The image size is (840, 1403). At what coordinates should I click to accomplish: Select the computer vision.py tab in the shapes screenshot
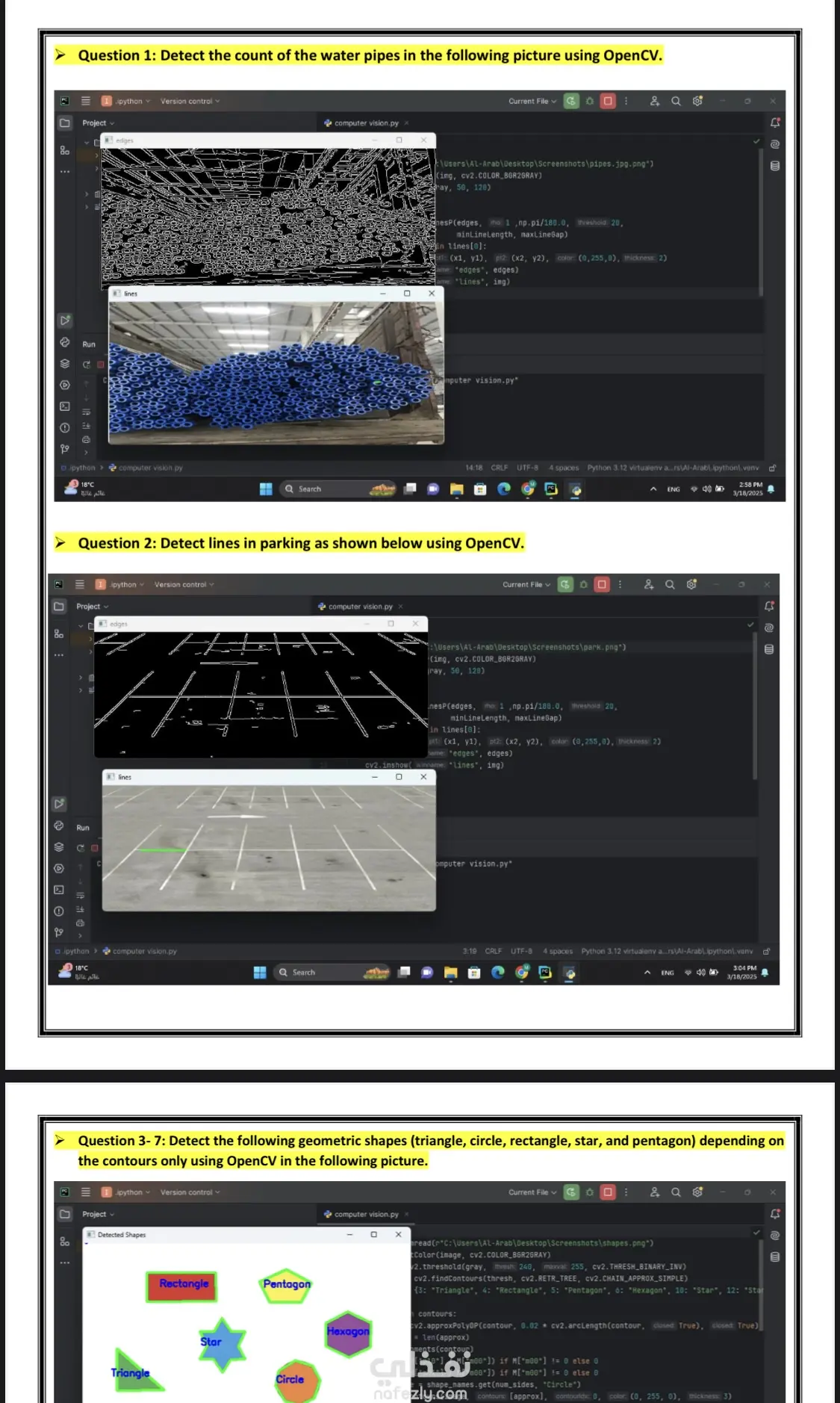(x=366, y=1215)
